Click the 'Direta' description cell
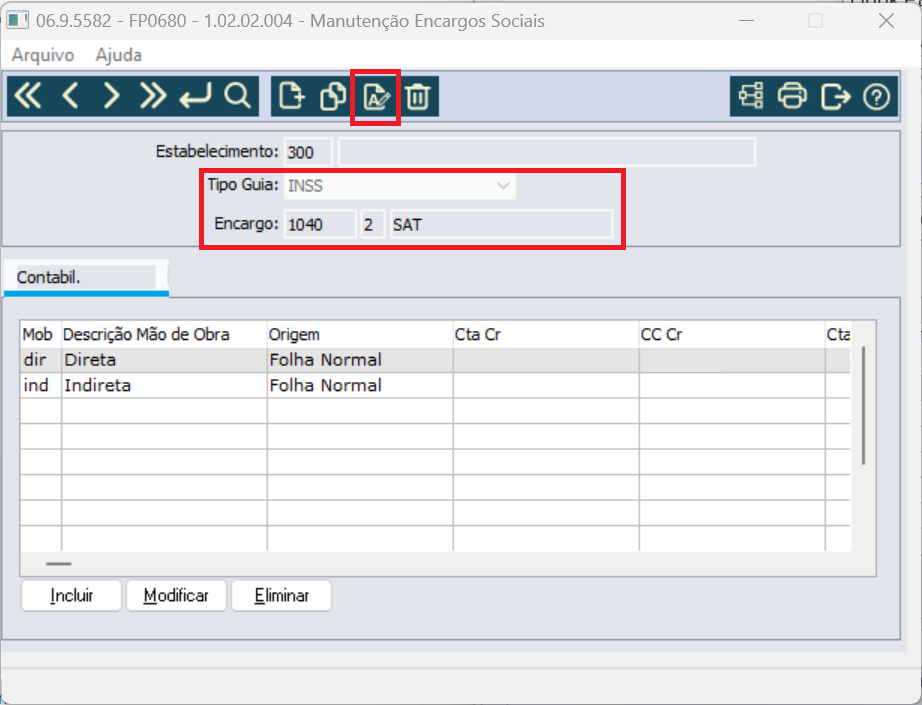Screen dimensions: 922x705 [x=164, y=360]
